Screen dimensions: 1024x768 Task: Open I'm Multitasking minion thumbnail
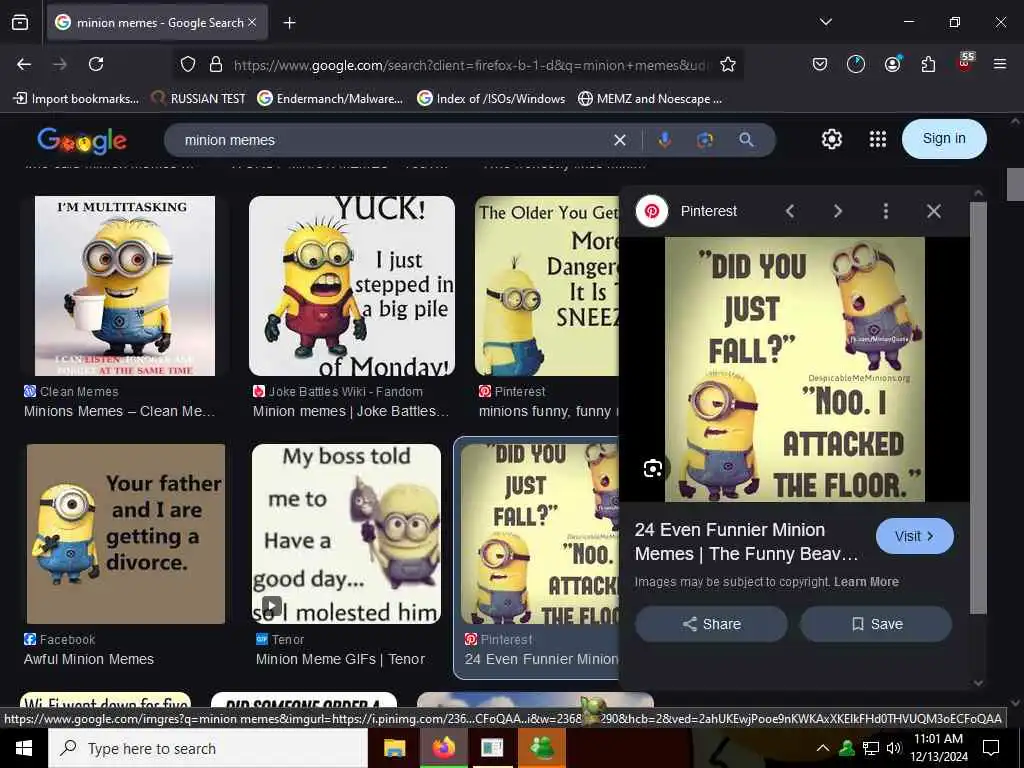tap(125, 285)
